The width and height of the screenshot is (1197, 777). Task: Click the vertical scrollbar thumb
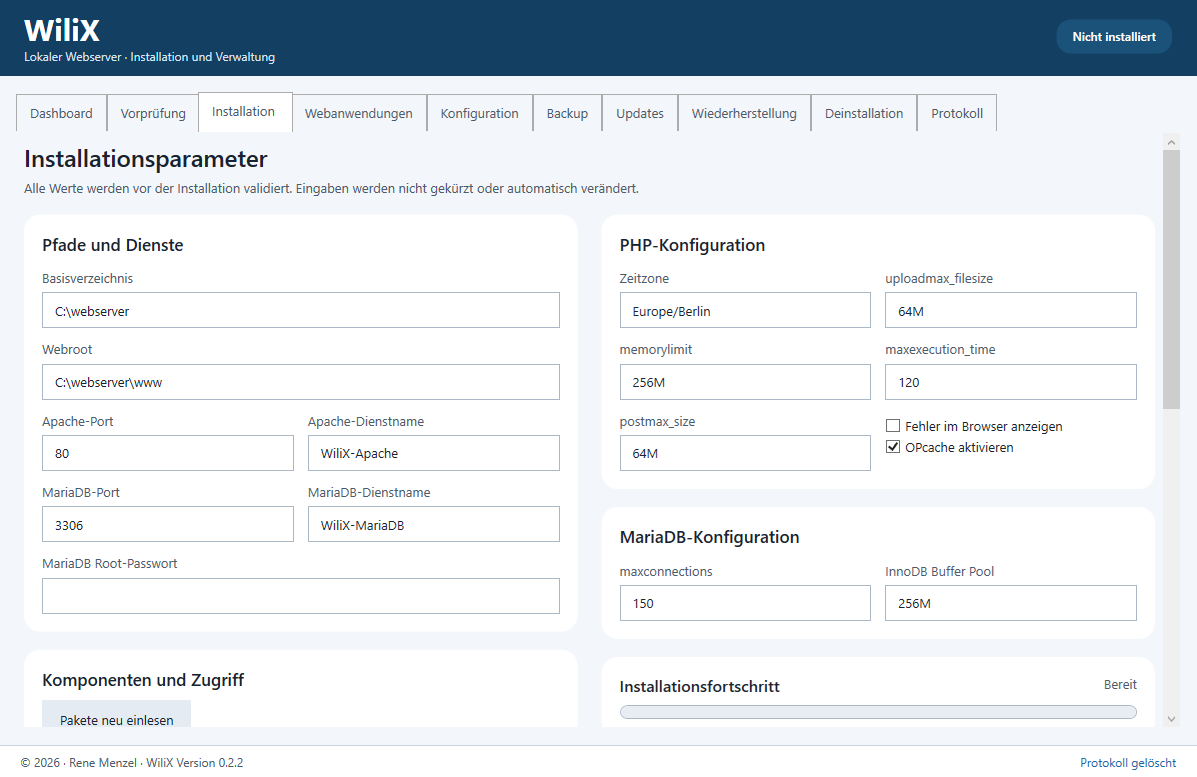[x=1171, y=279]
